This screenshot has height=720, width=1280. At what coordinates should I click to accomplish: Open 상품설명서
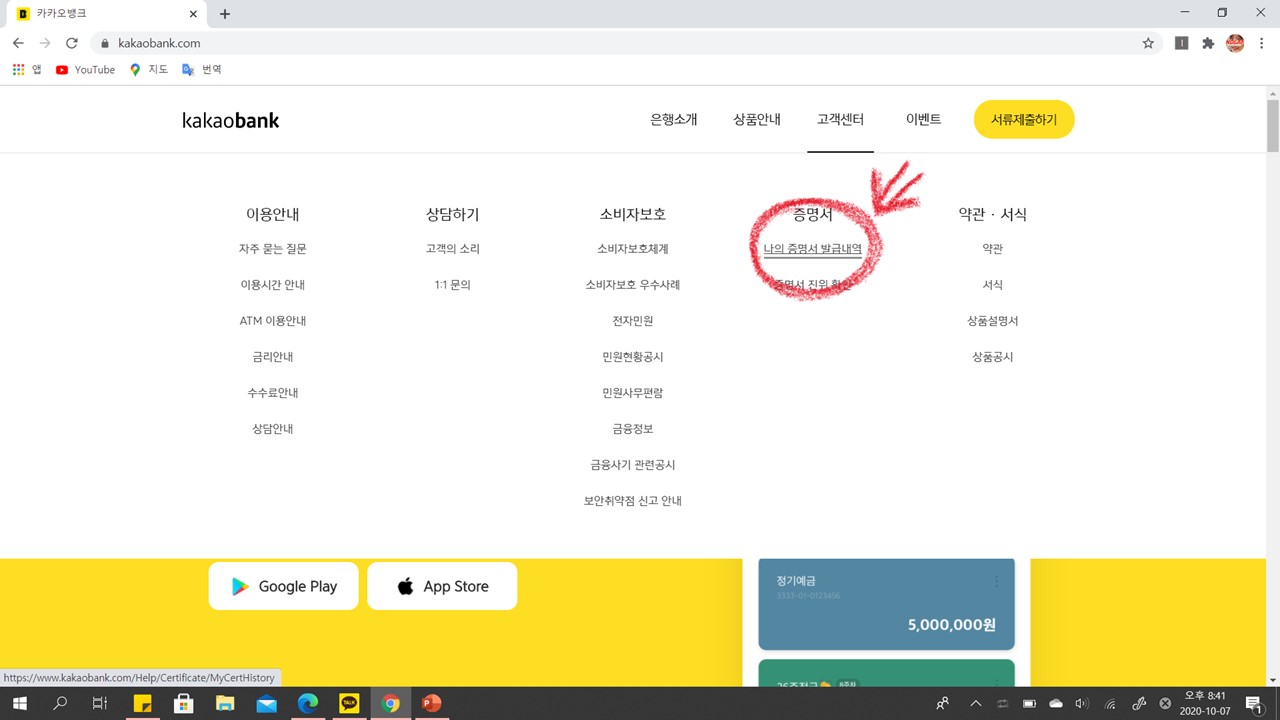click(993, 321)
